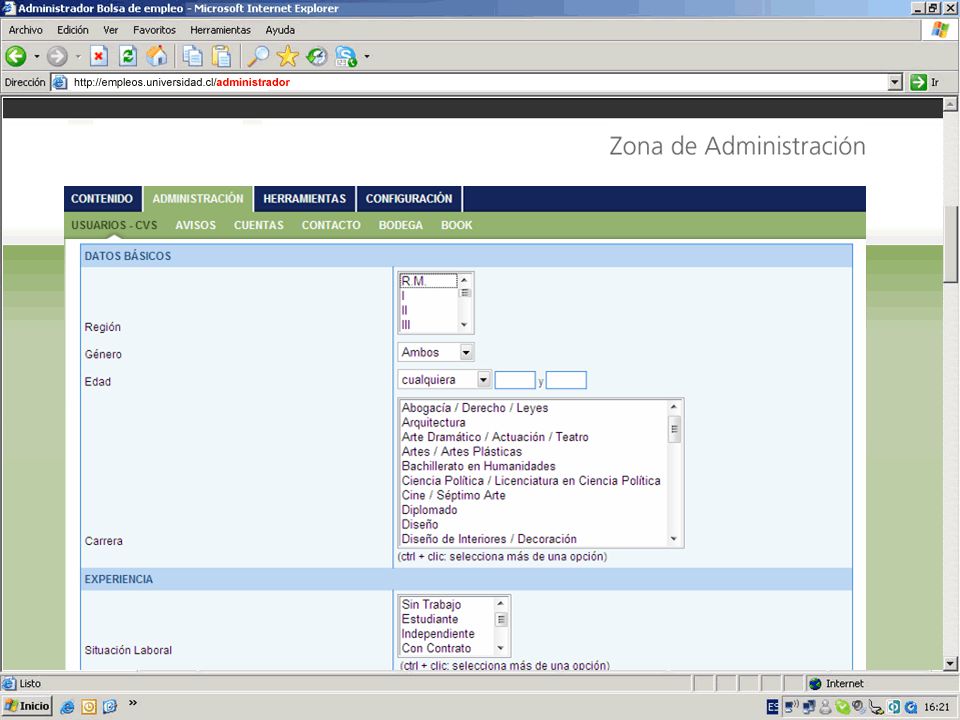Click the Windows flag logo in the menu bar
Image resolution: width=960 pixels, height=720 pixels.
940,29
